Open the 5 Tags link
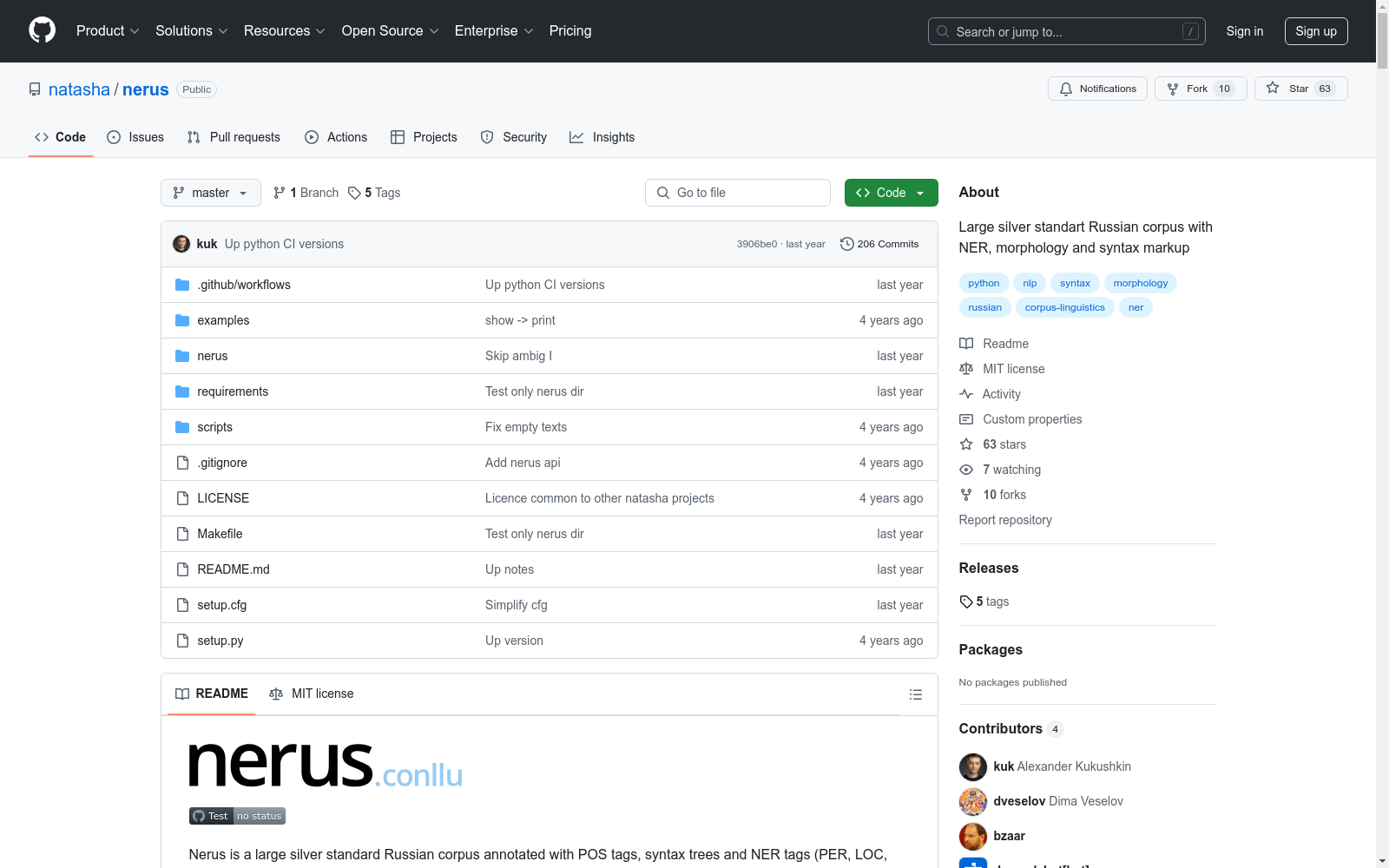The height and width of the screenshot is (868, 1389). tap(374, 193)
